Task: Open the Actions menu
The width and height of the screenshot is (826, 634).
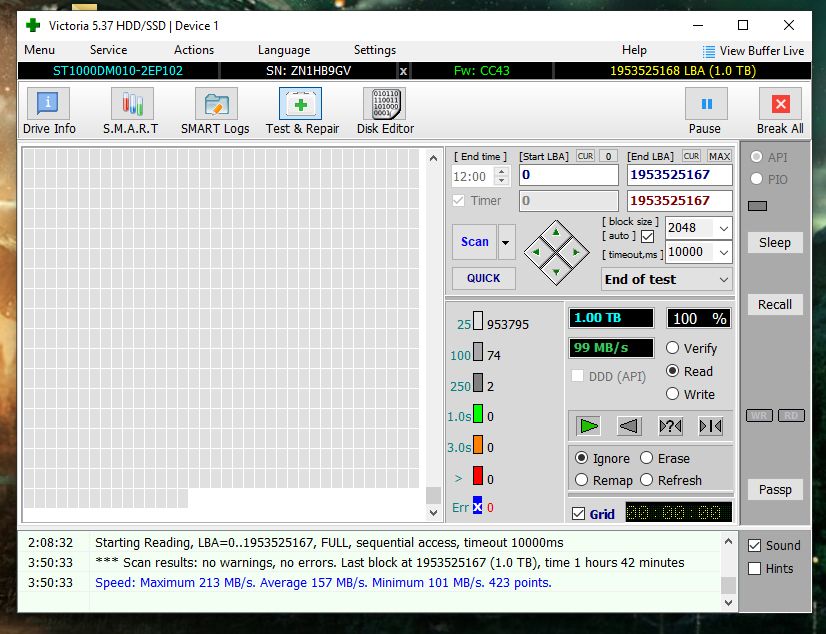Action: coord(194,50)
